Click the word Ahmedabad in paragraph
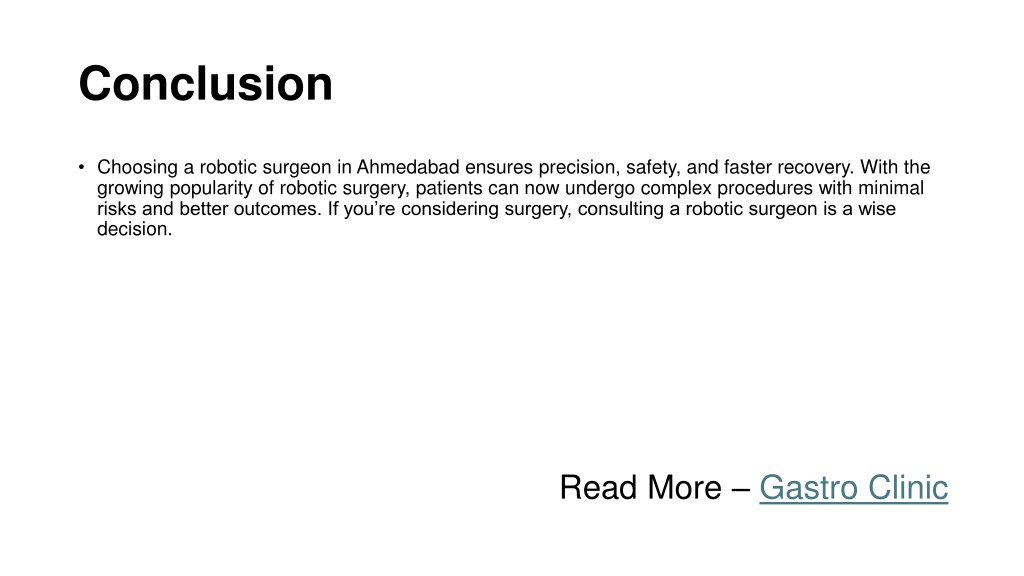 408,167
